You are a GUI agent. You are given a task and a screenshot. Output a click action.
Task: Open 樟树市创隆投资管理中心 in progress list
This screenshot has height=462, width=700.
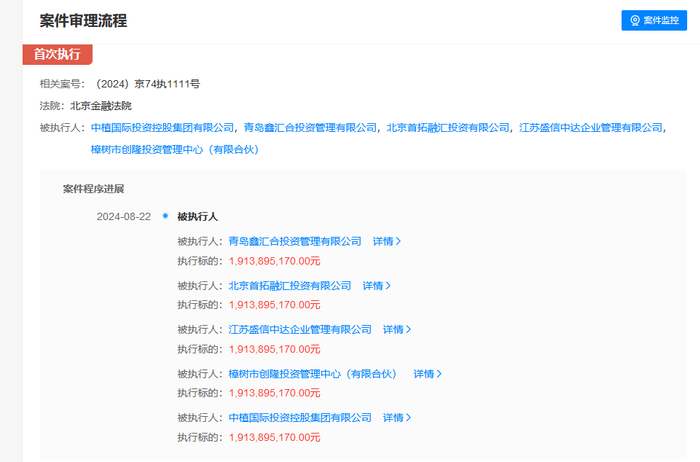click(312, 374)
